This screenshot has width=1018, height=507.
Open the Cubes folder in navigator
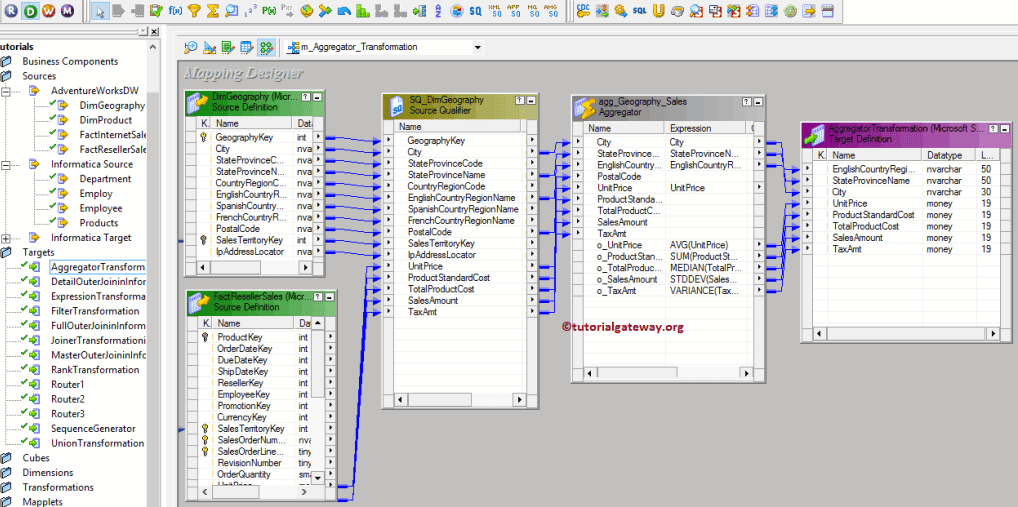[36, 458]
